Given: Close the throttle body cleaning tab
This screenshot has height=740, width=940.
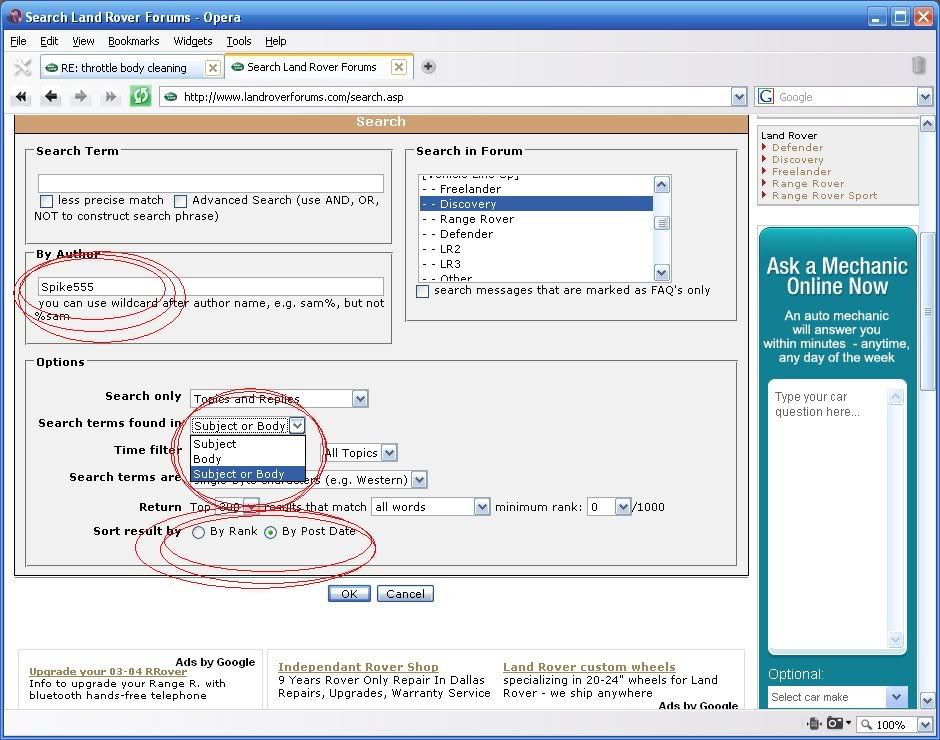Looking at the screenshot, I should pyautogui.click(x=212, y=68).
